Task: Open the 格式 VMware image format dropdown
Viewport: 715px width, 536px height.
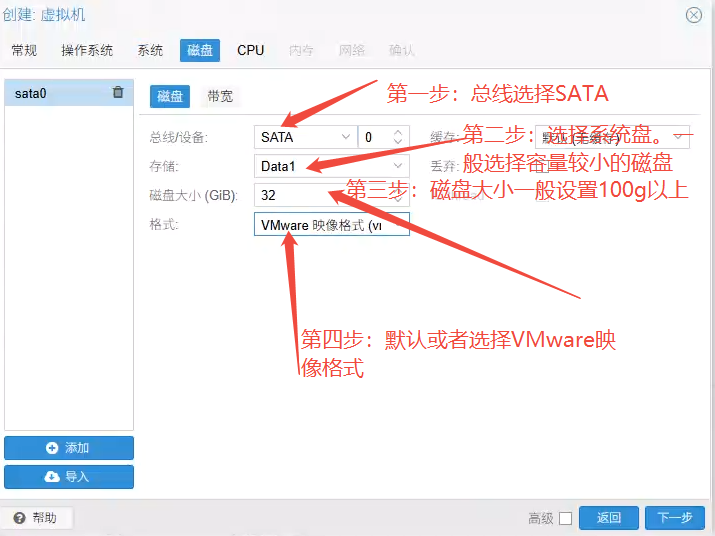Action: click(331, 225)
